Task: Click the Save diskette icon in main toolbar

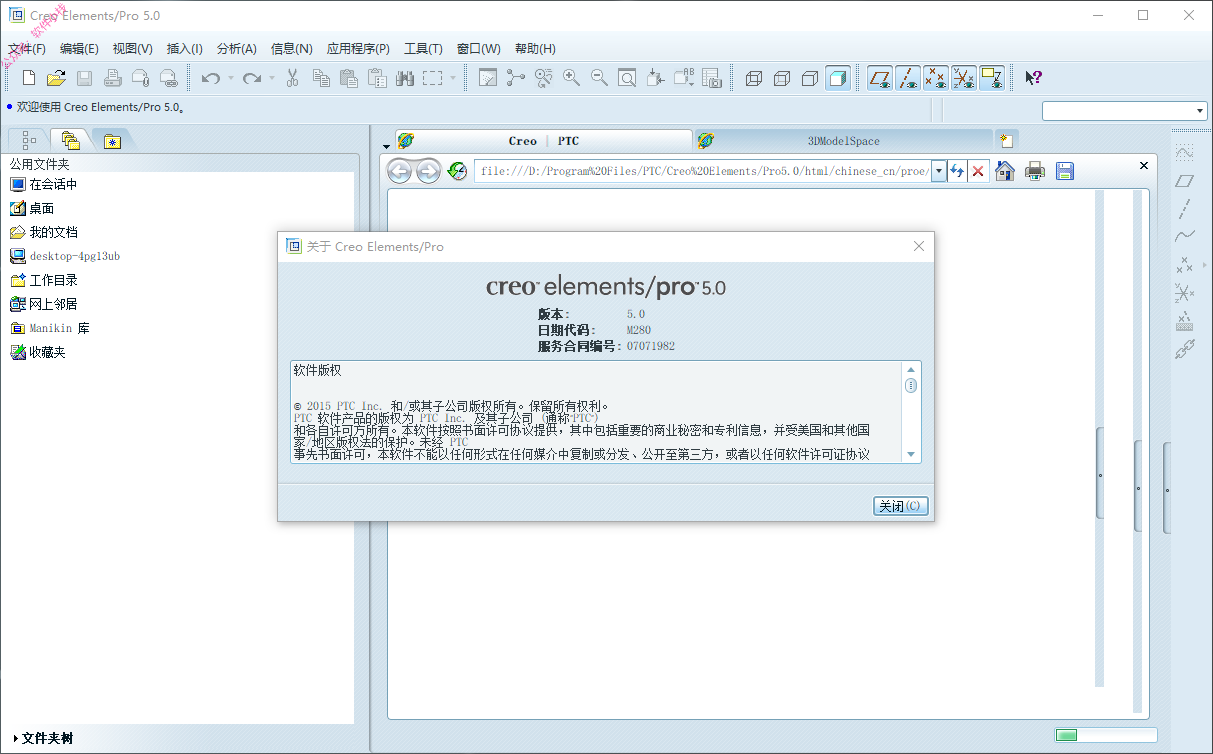Action: pos(85,78)
